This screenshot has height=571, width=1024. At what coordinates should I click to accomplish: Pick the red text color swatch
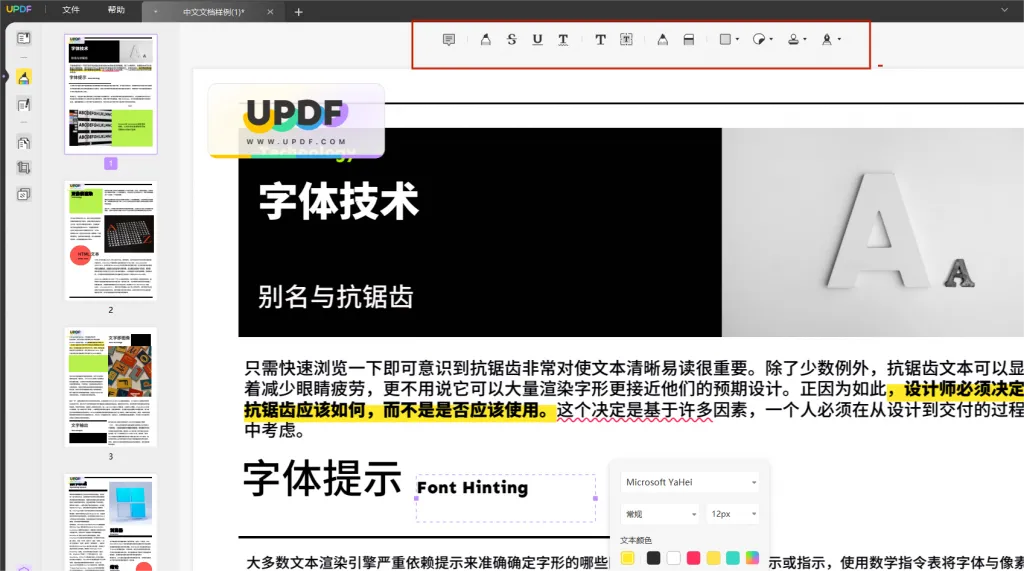tap(694, 558)
